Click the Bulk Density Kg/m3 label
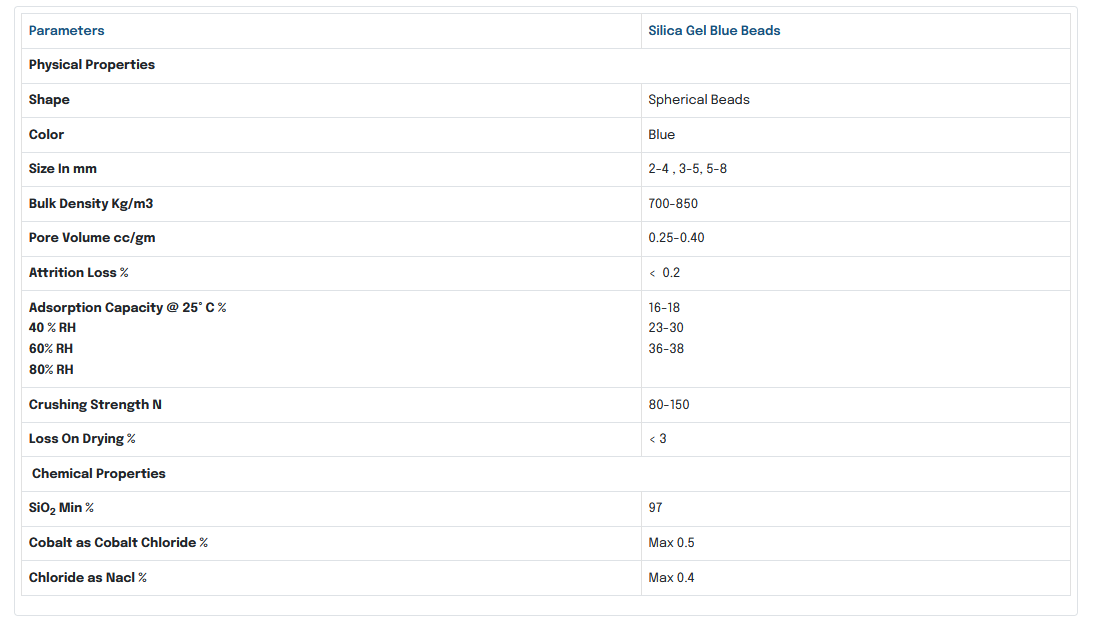 (91, 204)
